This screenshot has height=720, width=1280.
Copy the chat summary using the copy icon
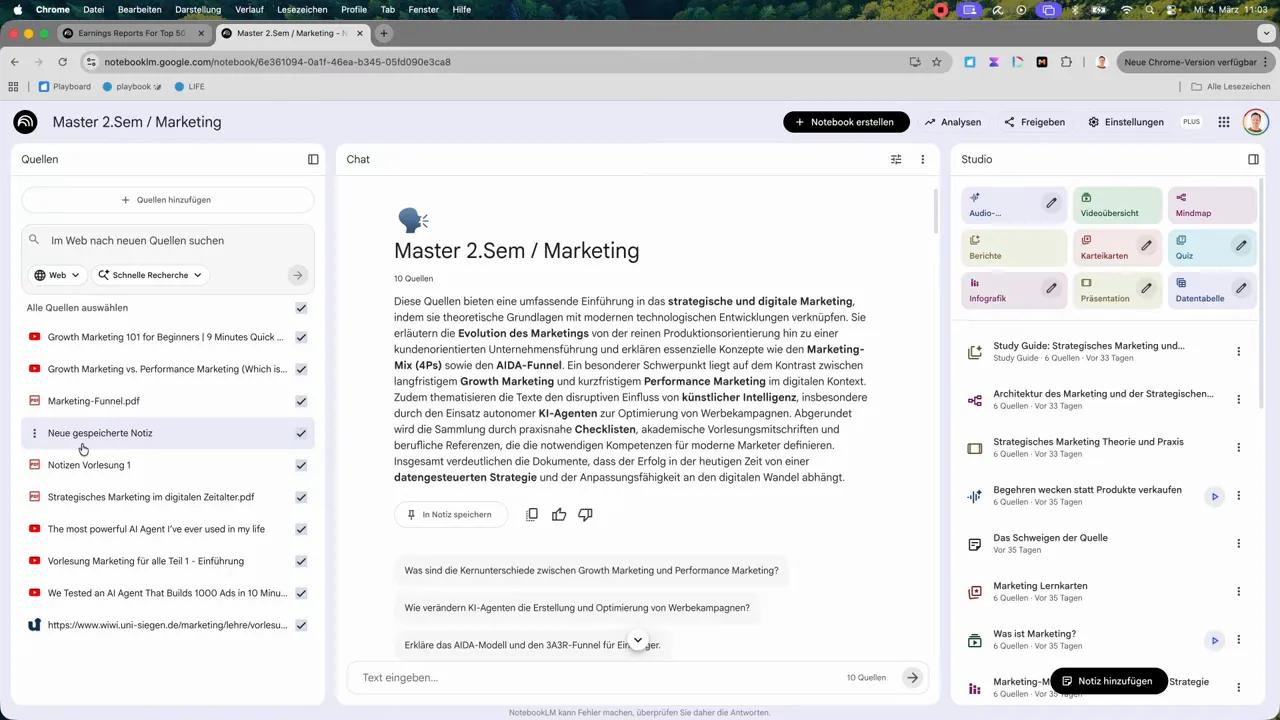point(532,514)
